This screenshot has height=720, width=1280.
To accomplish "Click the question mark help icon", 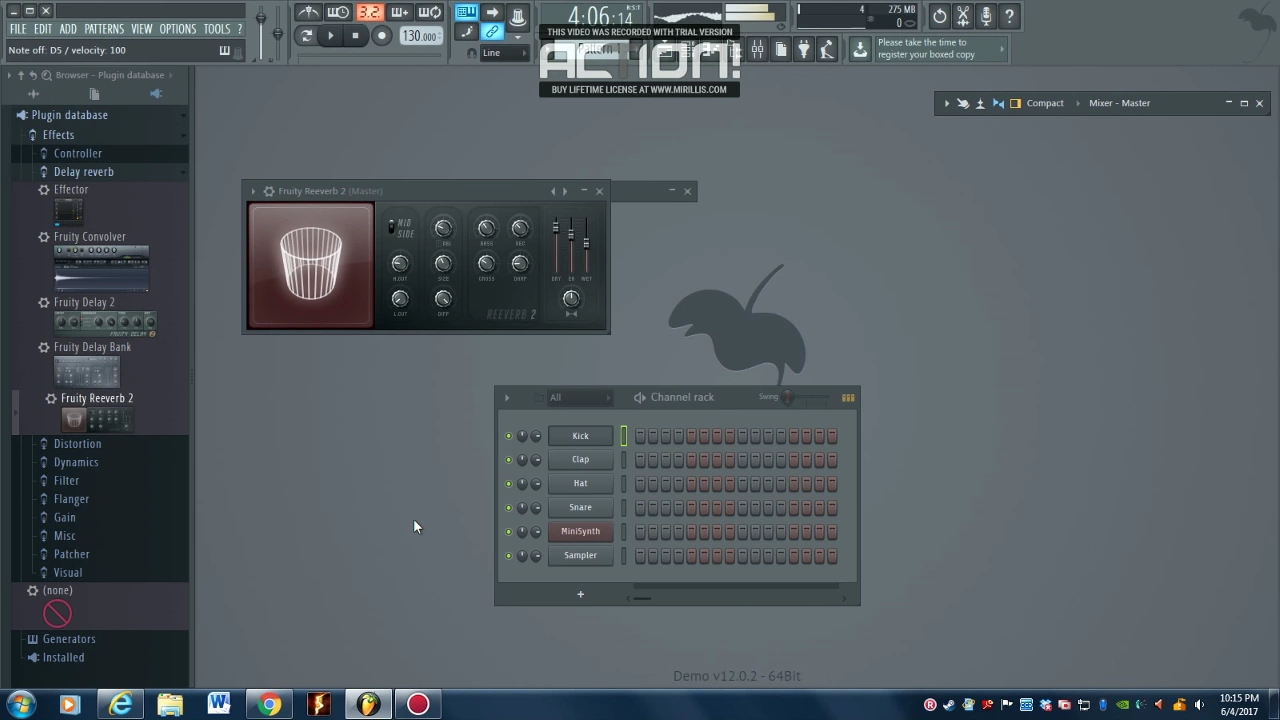I will 1009,16.
